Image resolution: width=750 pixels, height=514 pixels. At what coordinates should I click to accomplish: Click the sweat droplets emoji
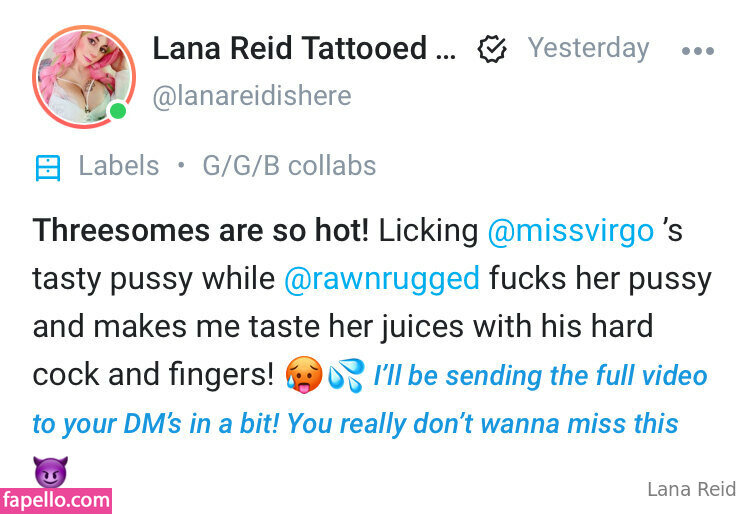tap(346, 377)
